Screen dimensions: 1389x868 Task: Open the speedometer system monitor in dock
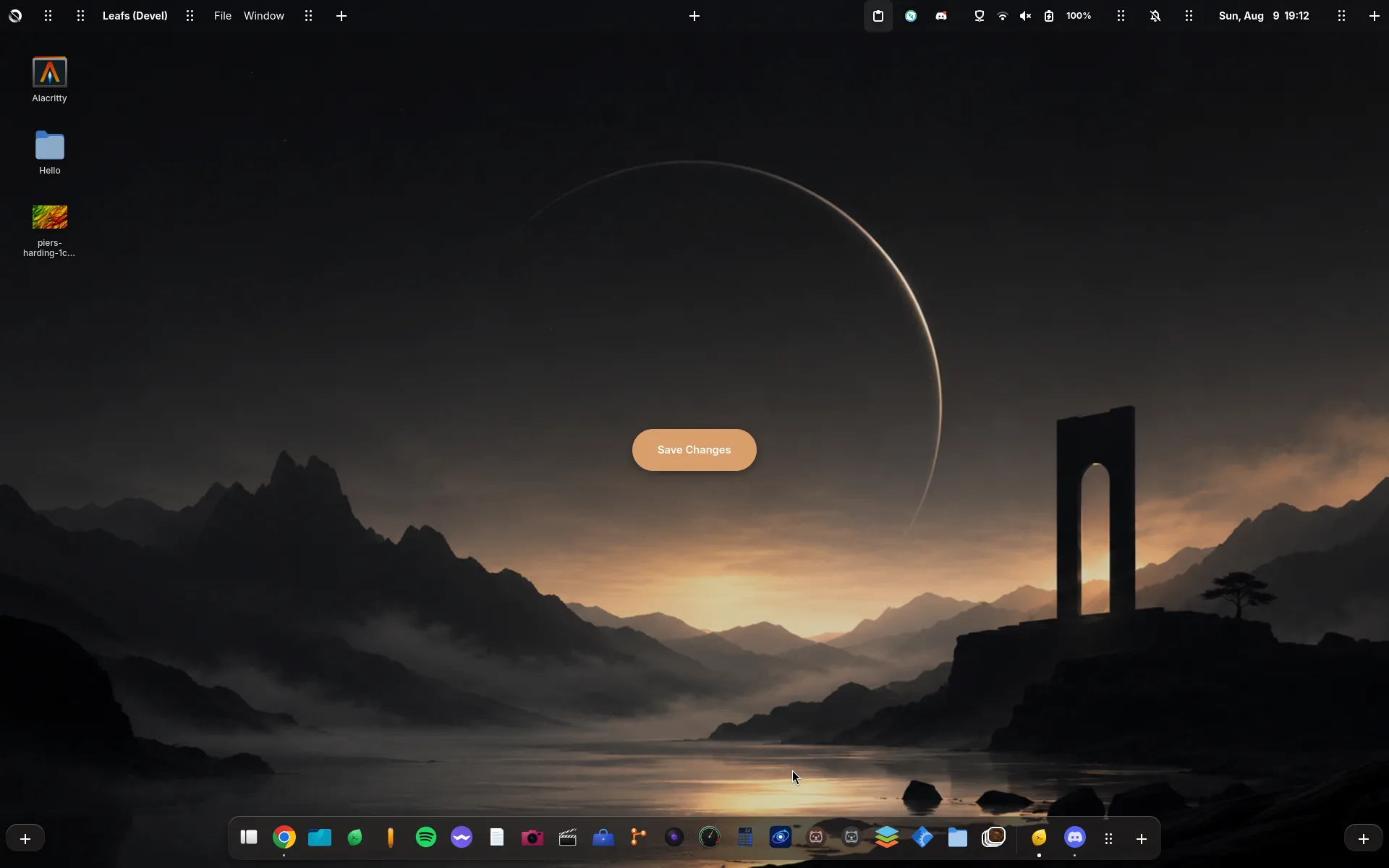710,838
